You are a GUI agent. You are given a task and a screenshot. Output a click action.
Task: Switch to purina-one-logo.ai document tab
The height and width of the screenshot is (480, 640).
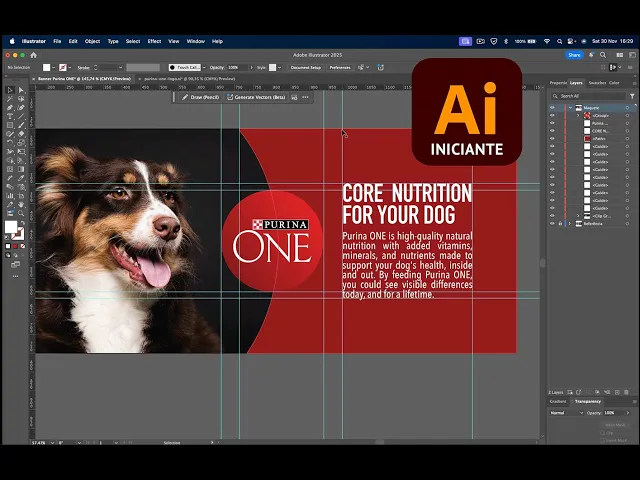pos(189,79)
